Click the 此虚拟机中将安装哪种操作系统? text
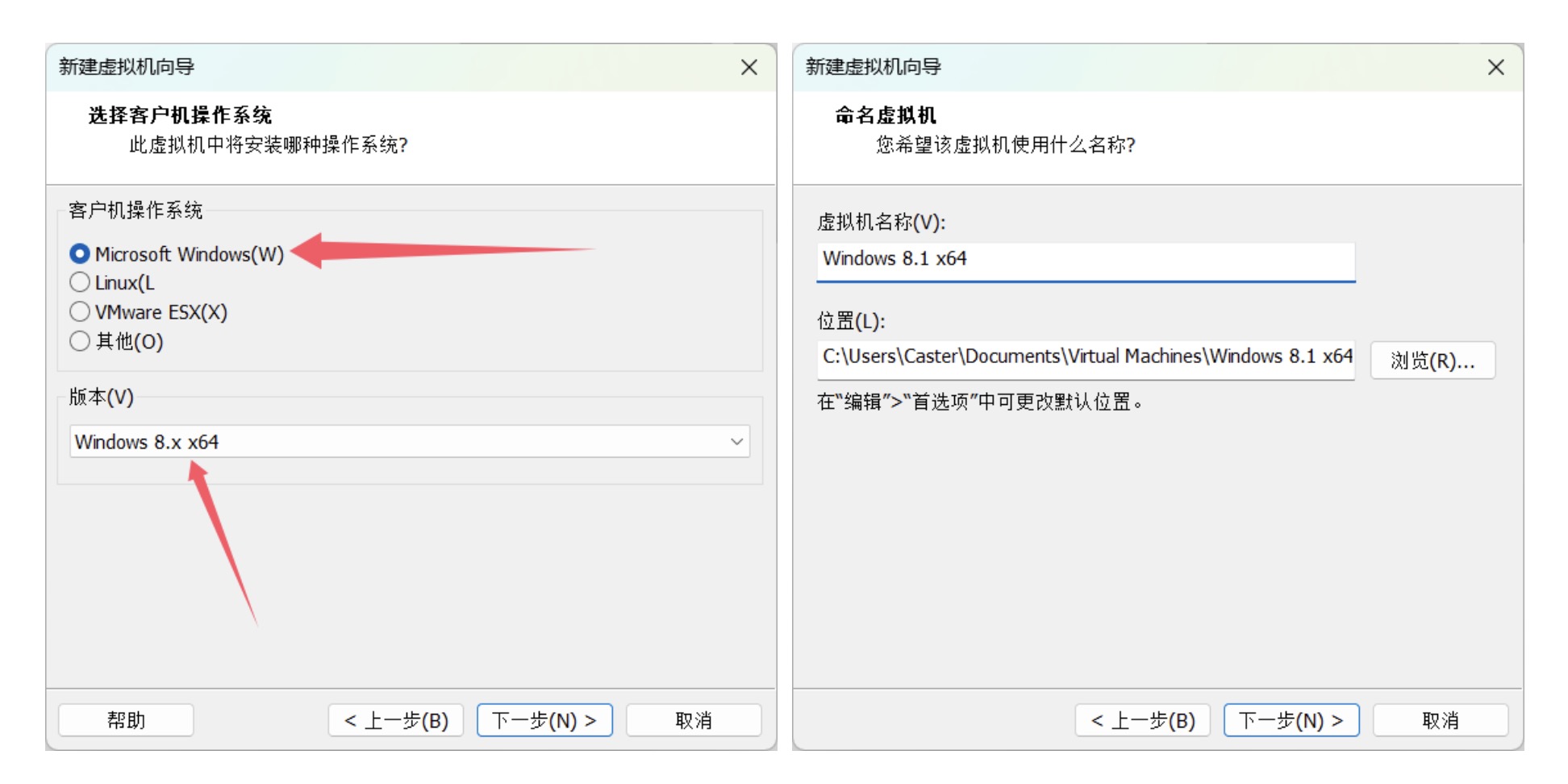The width and height of the screenshot is (1568, 784). click(269, 145)
